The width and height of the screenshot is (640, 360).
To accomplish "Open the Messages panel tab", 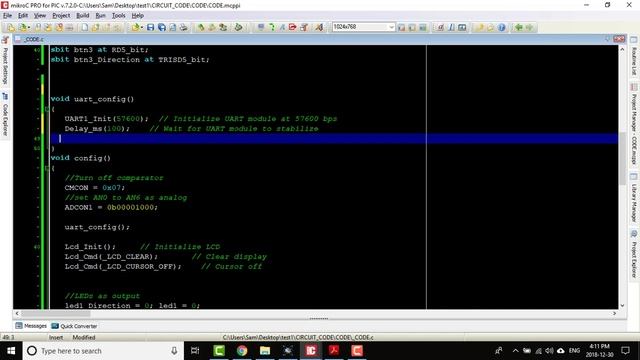I will tap(31, 326).
